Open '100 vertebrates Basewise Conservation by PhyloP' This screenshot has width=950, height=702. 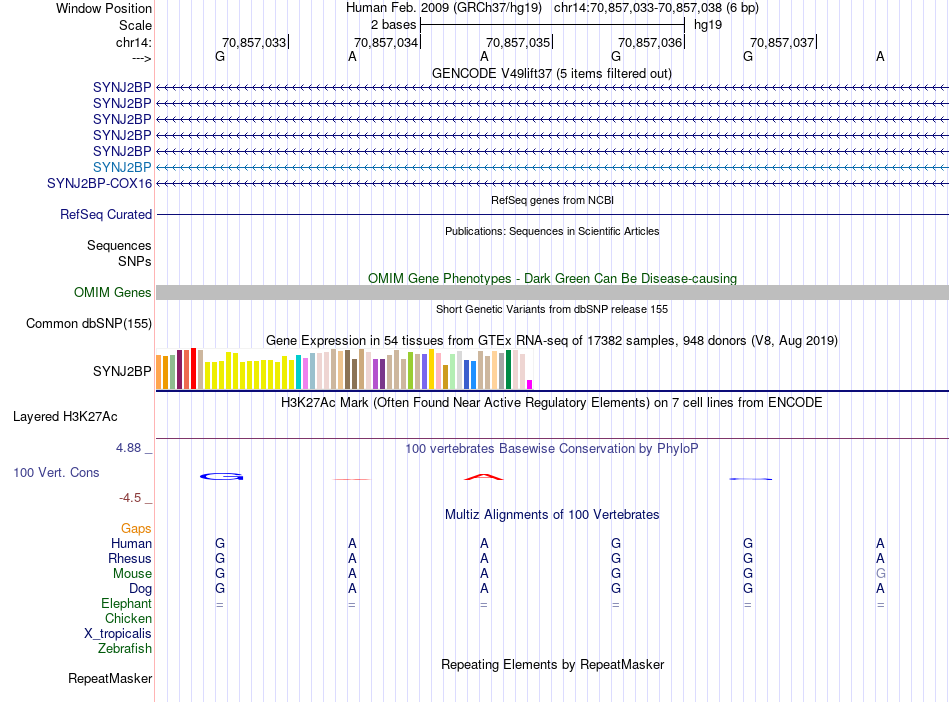pos(551,448)
